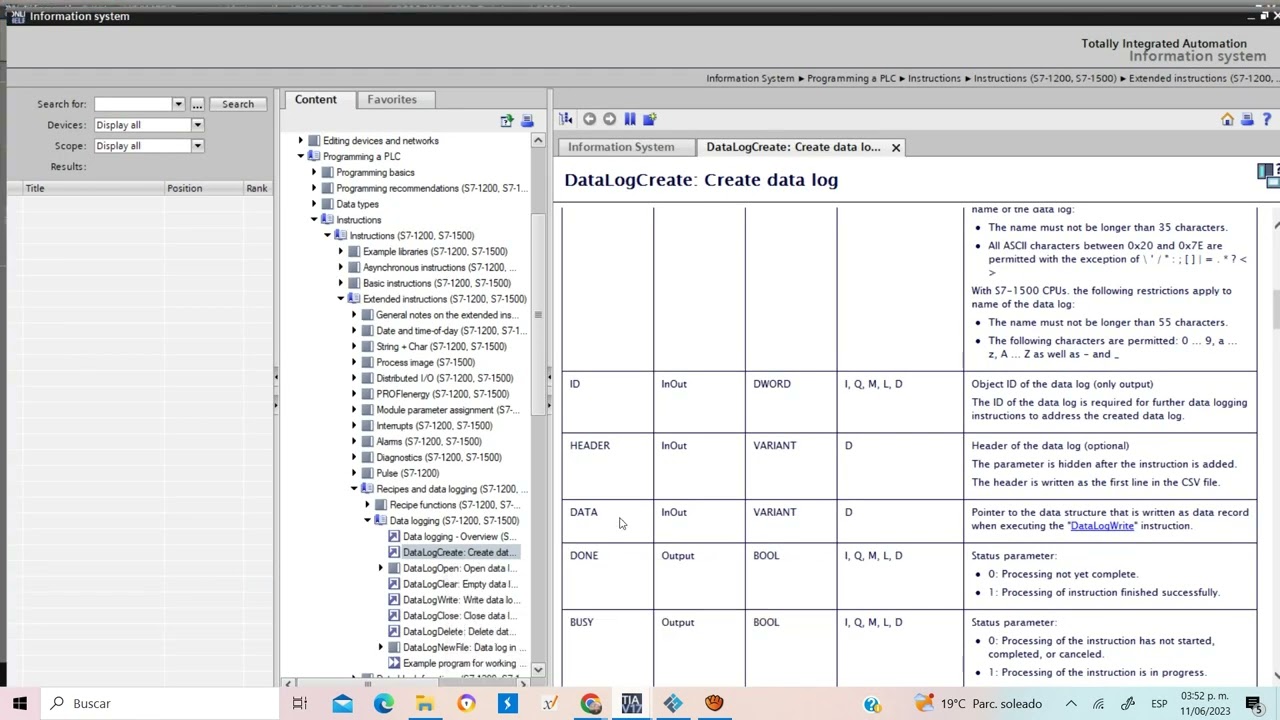Expand the DataLogOpen node
Screen dimensions: 1280x720
[x=381, y=568]
